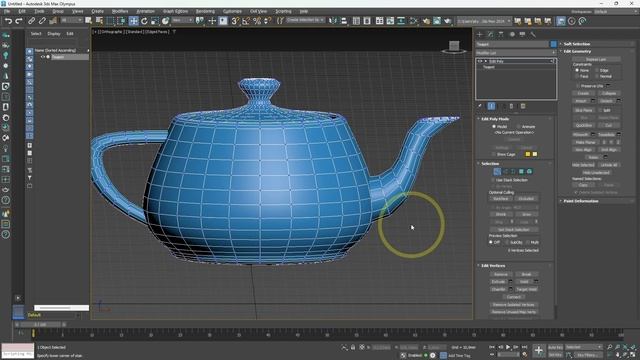This screenshot has height=360, width=640.
Task: Select the None constraint radio button
Action: point(577,70)
